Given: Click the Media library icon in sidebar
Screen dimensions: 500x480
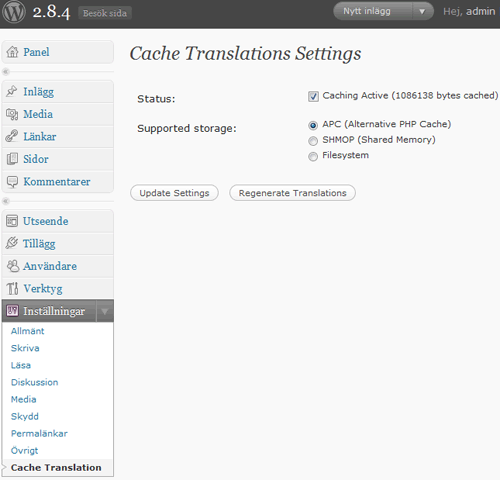Looking at the screenshot, I should 12,114.
